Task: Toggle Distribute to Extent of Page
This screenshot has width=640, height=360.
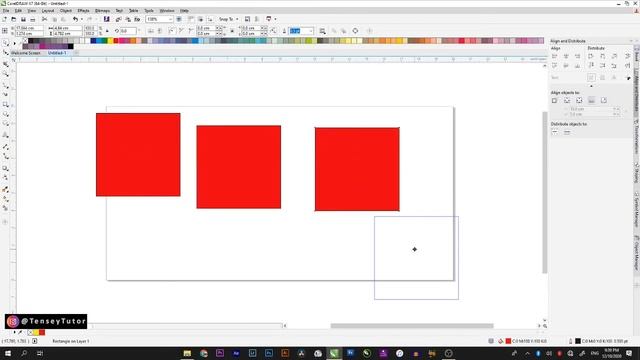Action: click(x=567, y=132)
